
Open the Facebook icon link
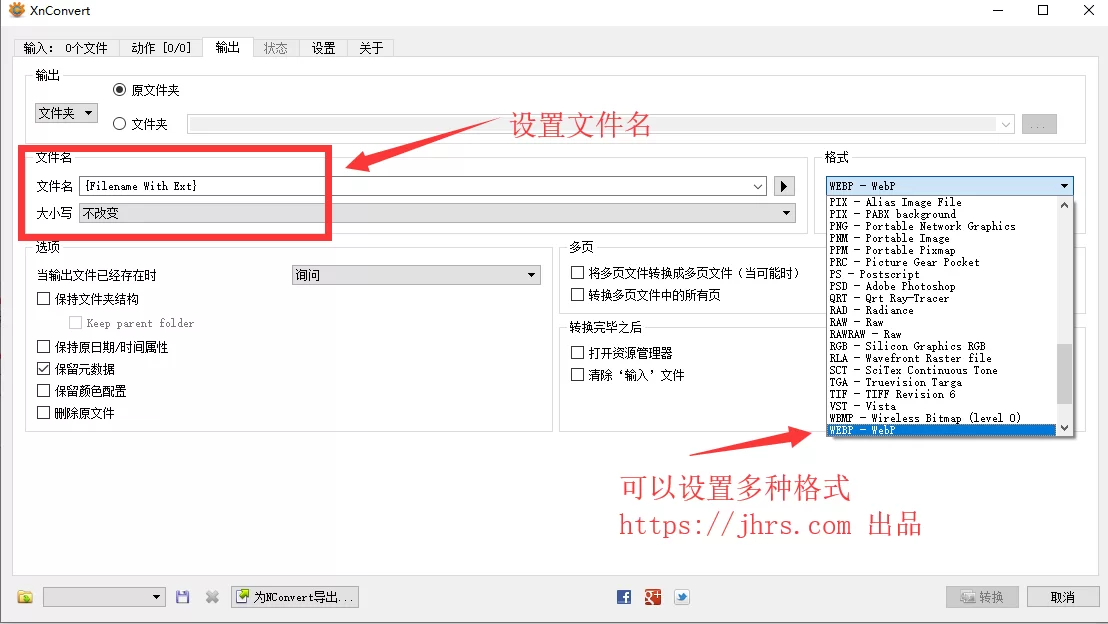coord(624,597)
